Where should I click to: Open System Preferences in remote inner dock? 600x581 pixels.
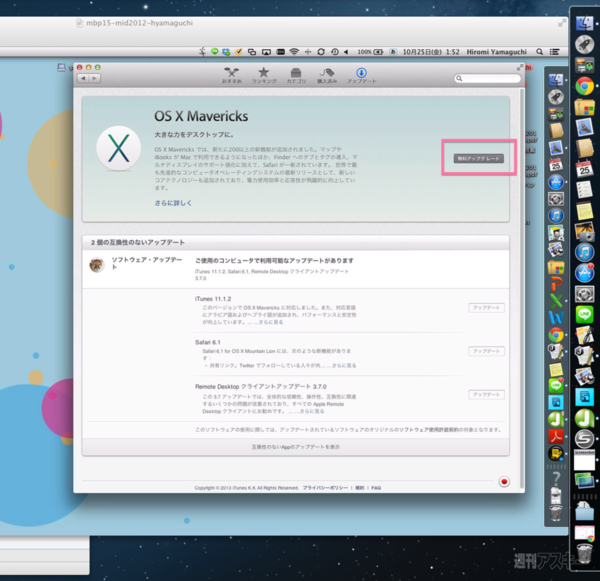coord(556,199)
